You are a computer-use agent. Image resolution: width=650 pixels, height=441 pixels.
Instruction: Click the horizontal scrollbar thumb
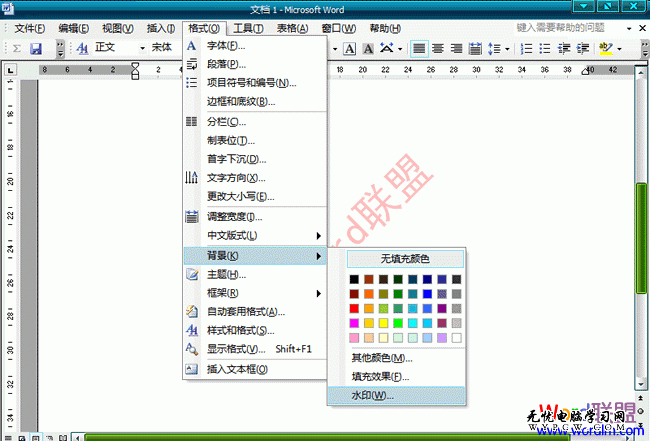(x=327, y=437)
